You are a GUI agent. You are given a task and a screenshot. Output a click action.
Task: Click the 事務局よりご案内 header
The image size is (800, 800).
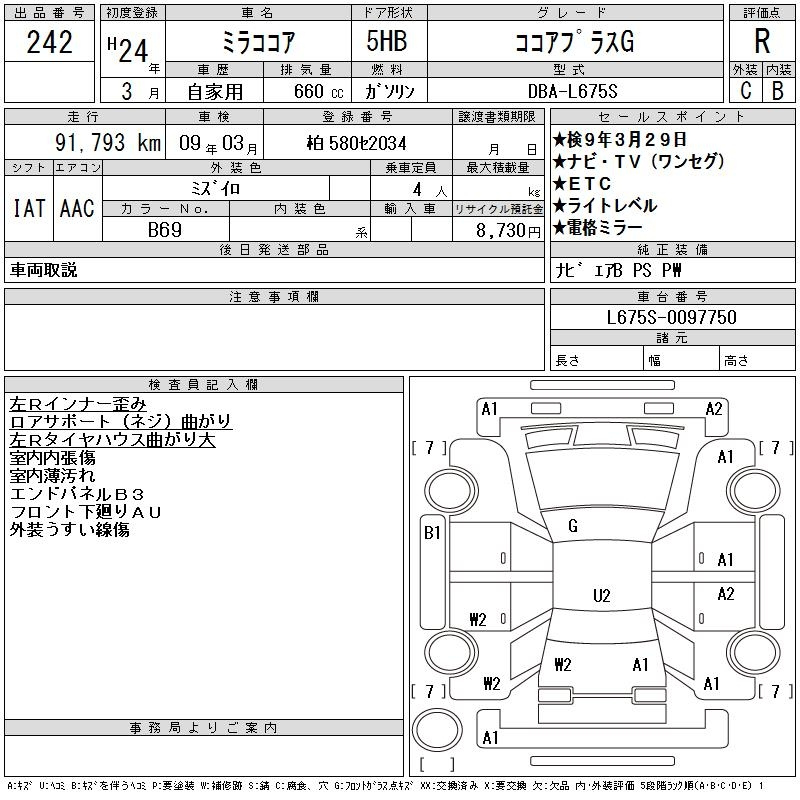click(204, 728)
